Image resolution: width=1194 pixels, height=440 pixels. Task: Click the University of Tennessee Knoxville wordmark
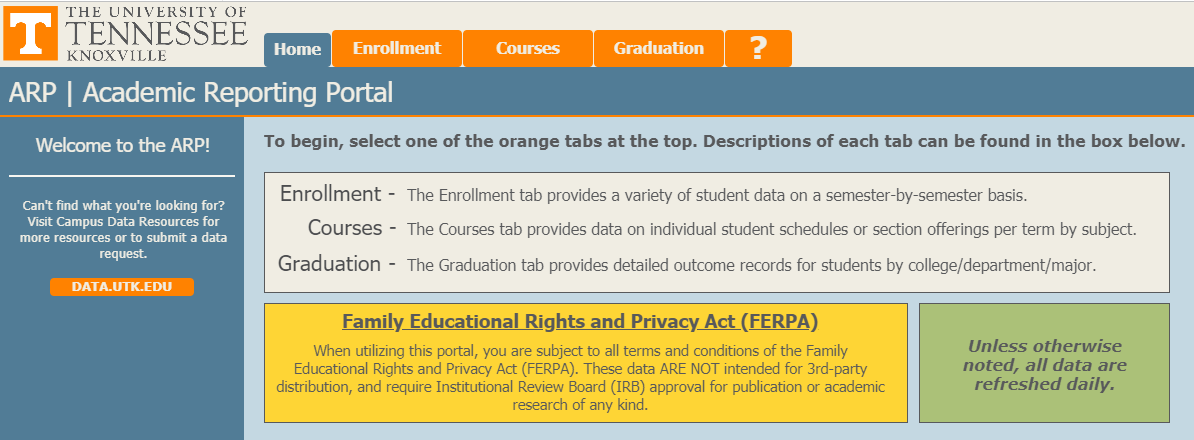tap(157, 33)
